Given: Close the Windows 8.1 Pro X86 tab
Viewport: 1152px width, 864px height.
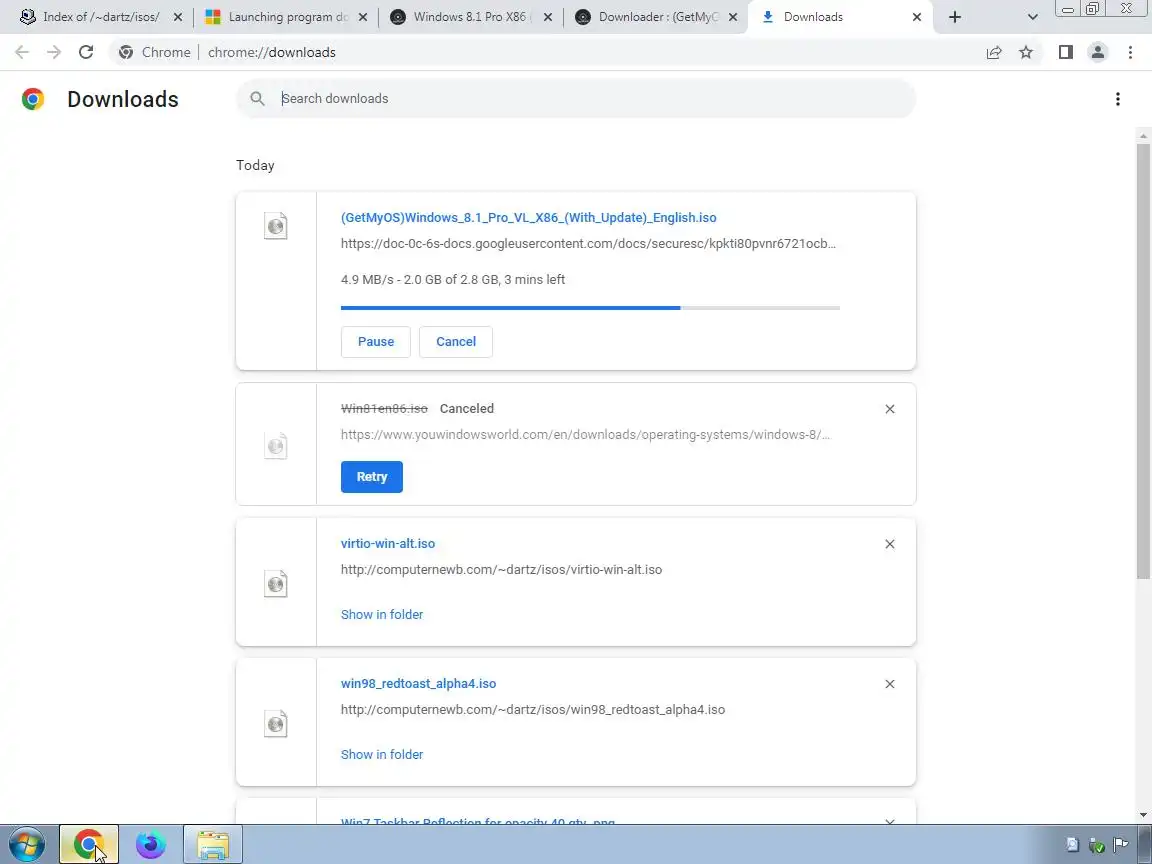Looking at the screenshot, I should pos(548,17).
